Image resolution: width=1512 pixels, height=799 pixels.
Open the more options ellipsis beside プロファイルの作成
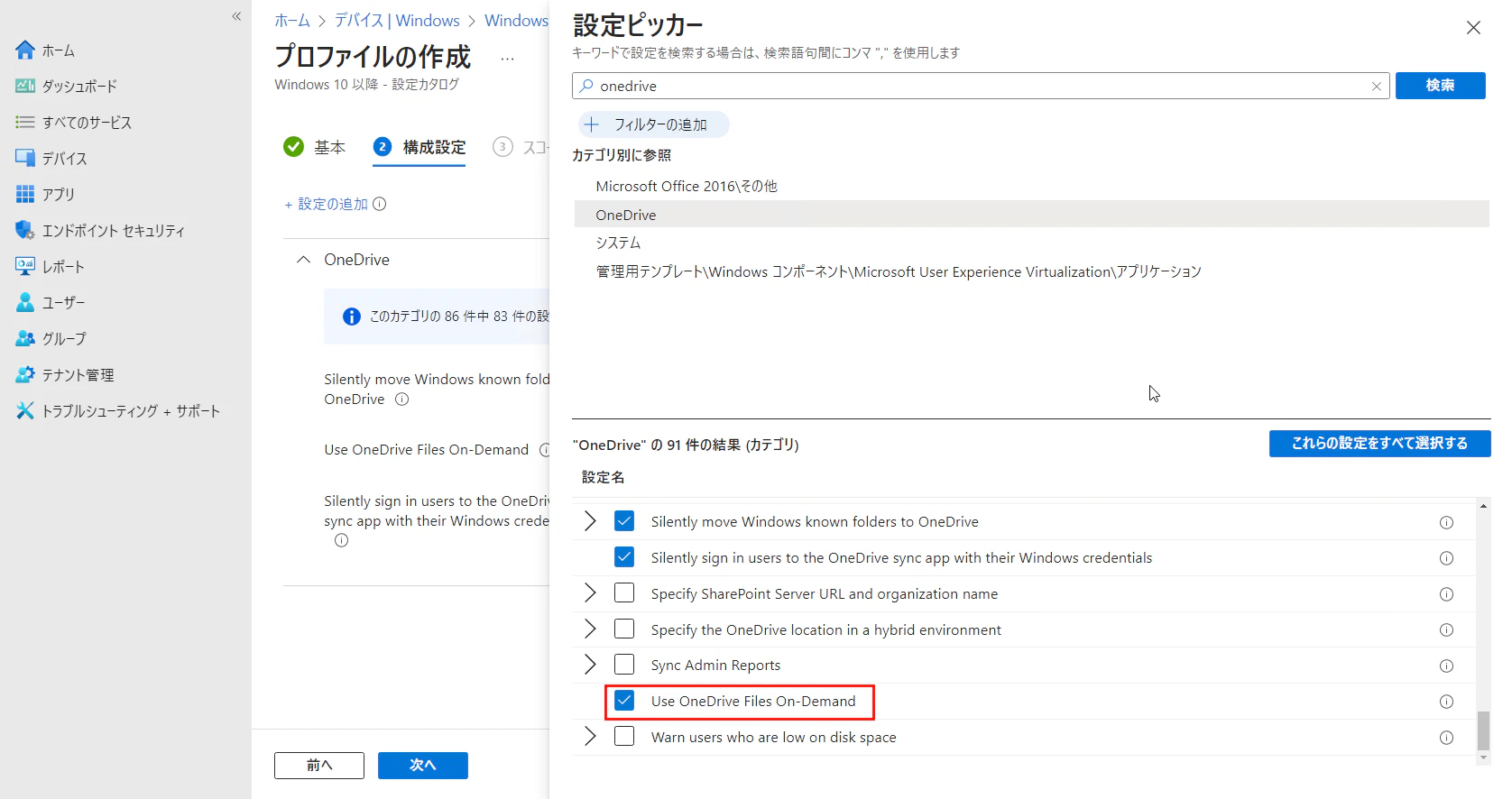pyautogui.click(x=508, y=59)
